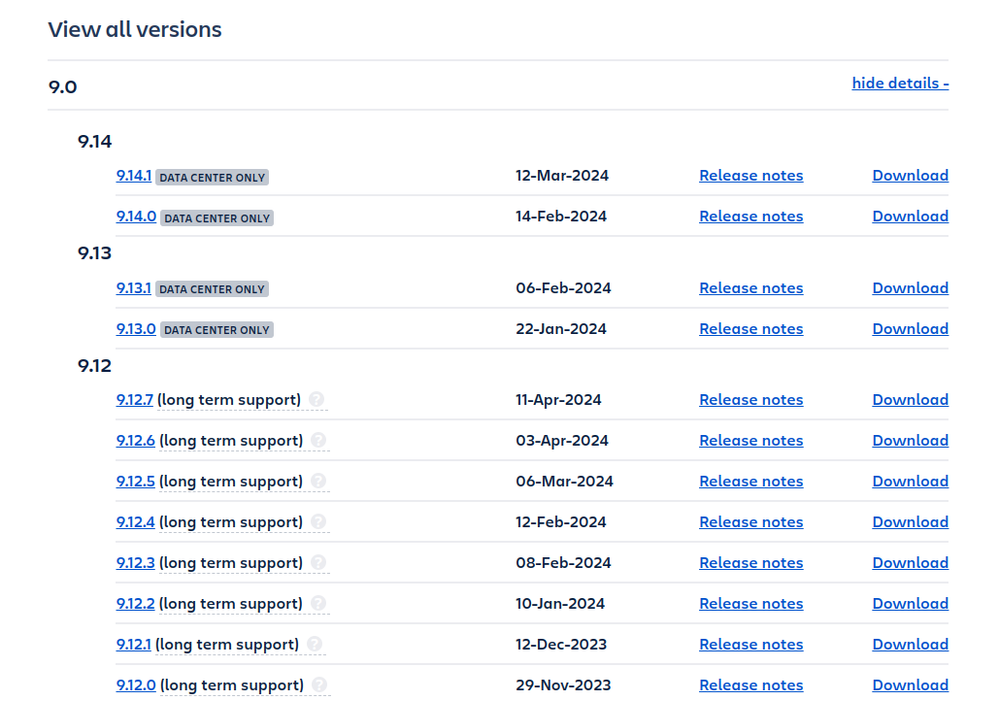
Task: Download the 9.12.7 release
Action: 909,399
